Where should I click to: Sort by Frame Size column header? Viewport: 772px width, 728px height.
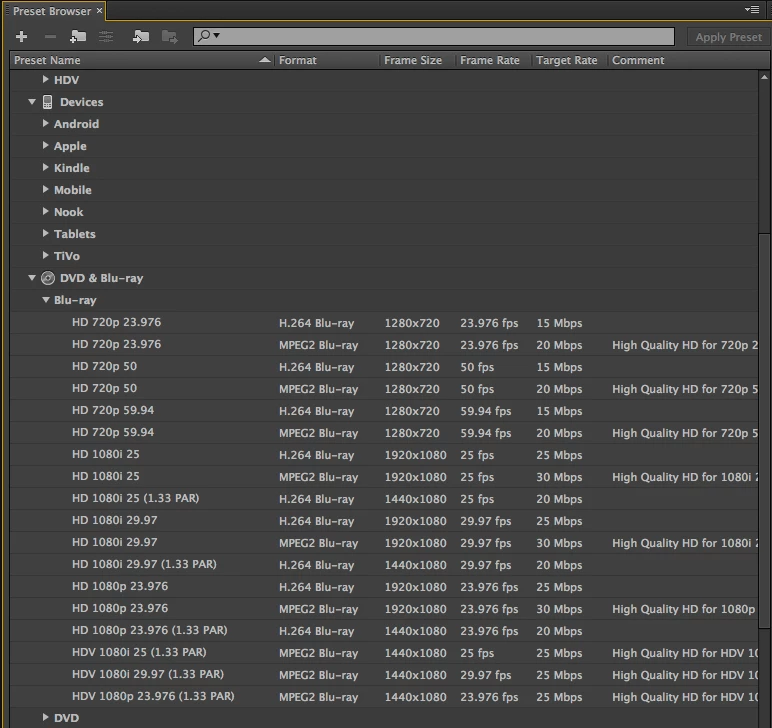tap(418, 60)
